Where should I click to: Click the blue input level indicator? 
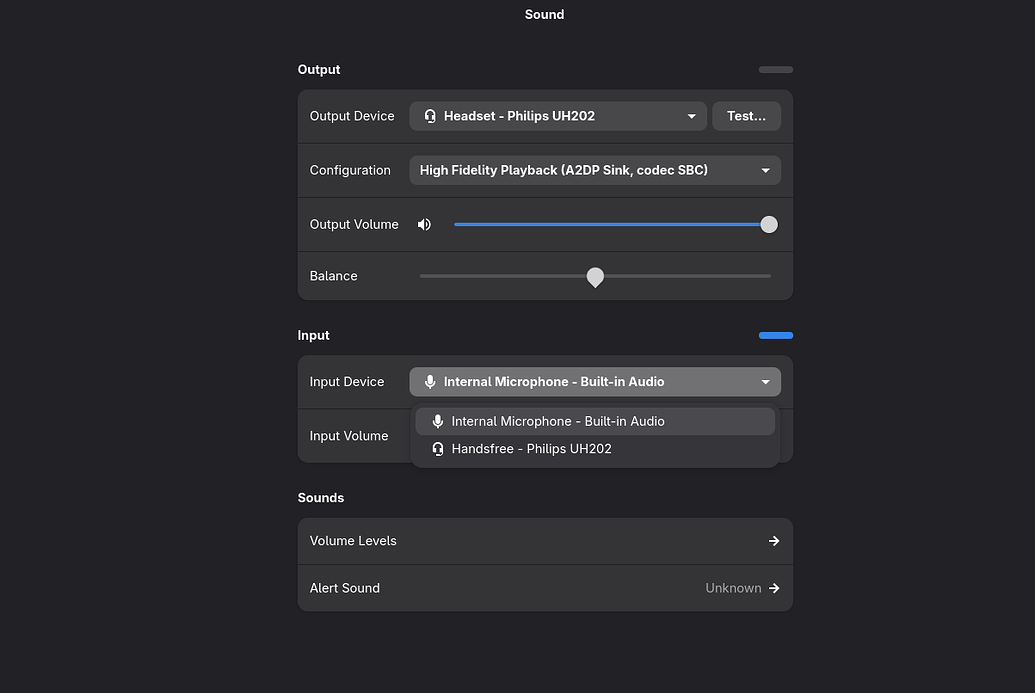[775, 336]
